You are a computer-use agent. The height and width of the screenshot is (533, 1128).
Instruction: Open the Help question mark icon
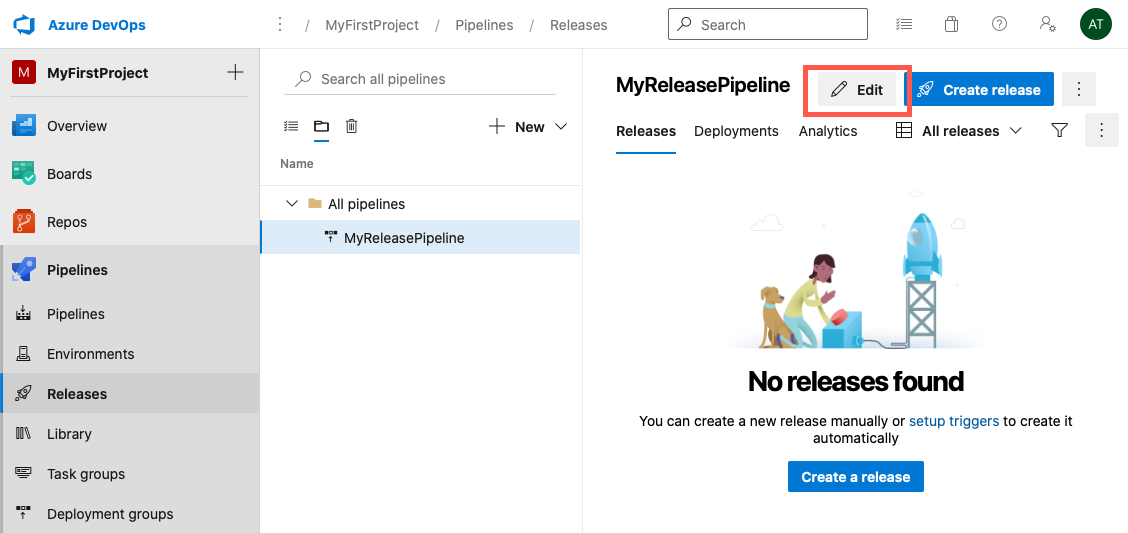999,24
